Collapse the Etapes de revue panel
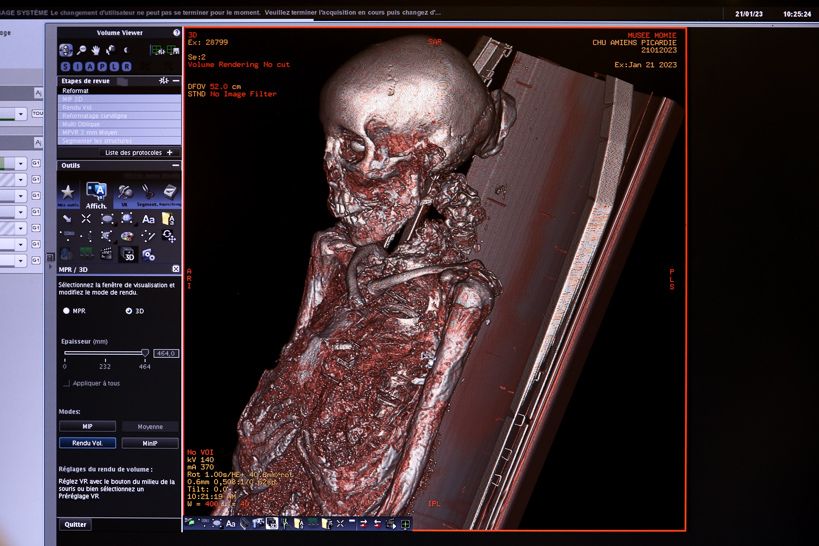819x546 pixels. pyautogui.click(x=176, y=81)
